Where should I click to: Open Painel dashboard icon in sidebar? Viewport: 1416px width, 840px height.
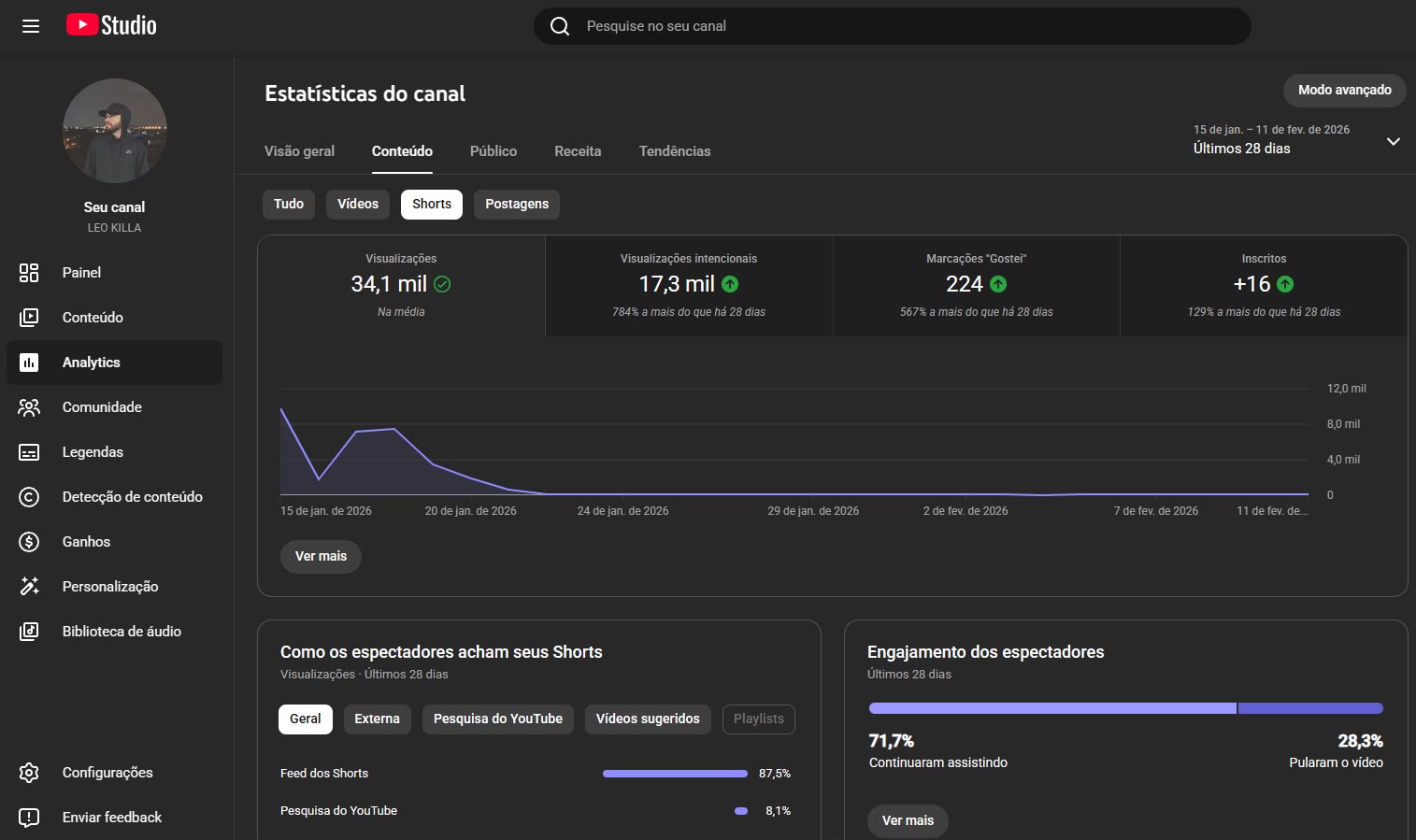29,273
